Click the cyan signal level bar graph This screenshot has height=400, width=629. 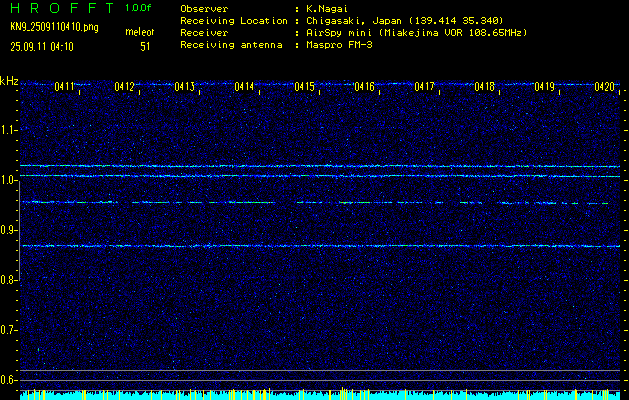point(320,395)
